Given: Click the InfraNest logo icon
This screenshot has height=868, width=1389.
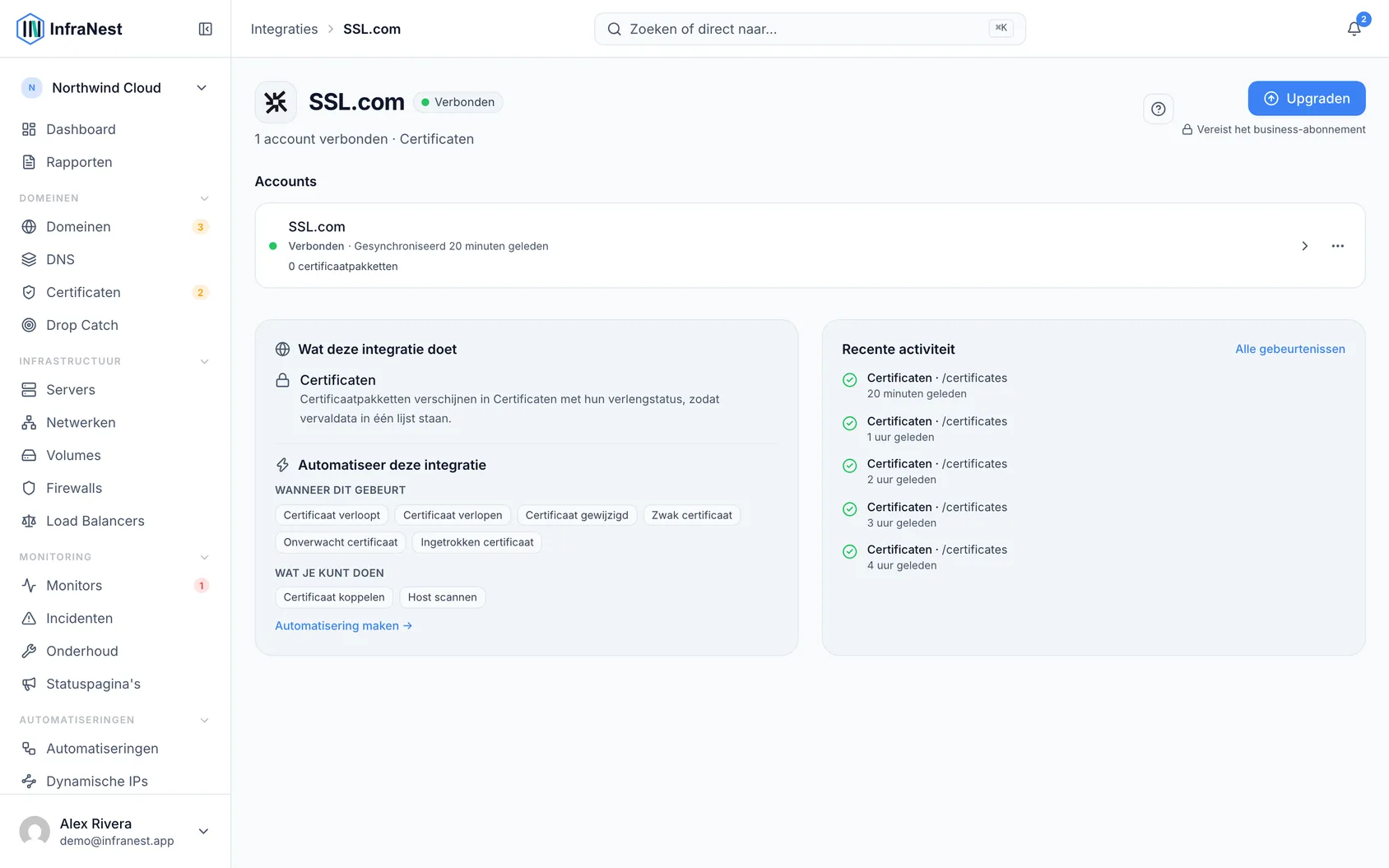Looking at the screenshot, I should coord(30,29).
